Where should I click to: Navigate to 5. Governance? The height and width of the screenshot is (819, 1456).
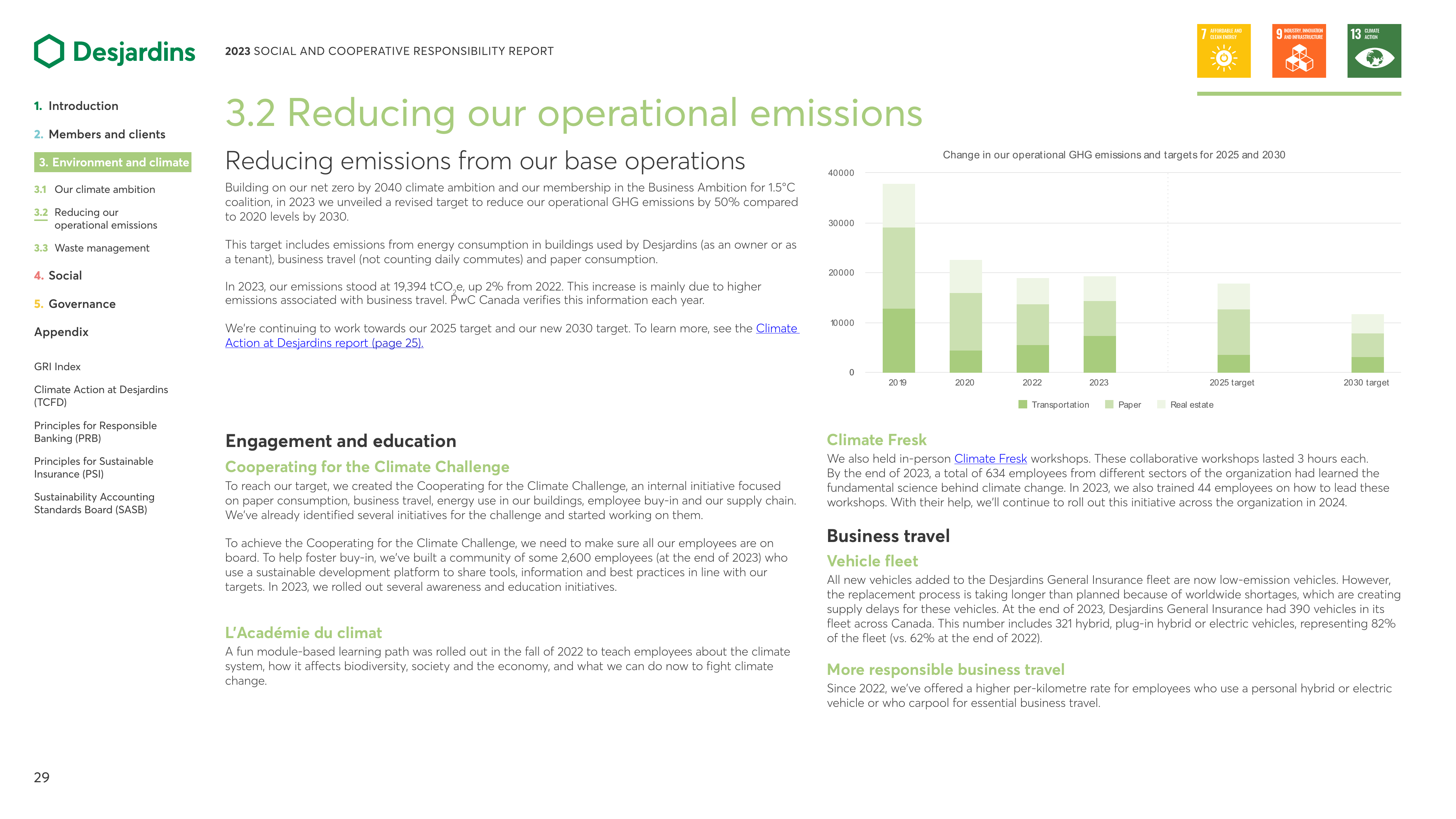coord(75,304)
